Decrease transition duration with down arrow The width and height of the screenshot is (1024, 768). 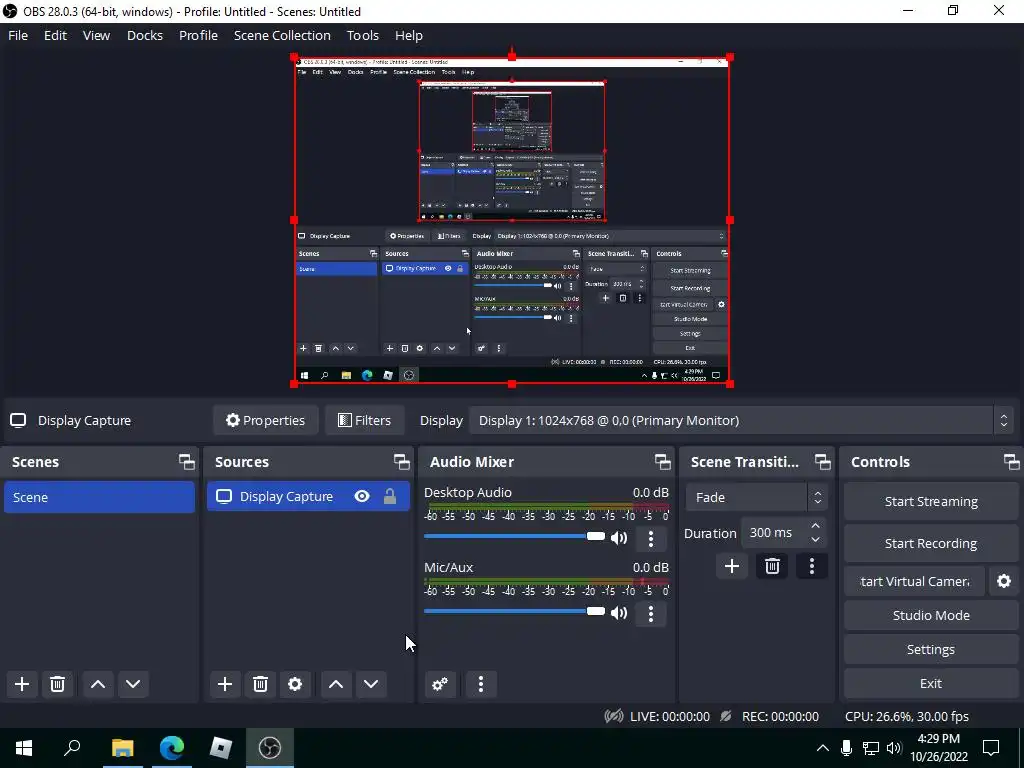816,540
